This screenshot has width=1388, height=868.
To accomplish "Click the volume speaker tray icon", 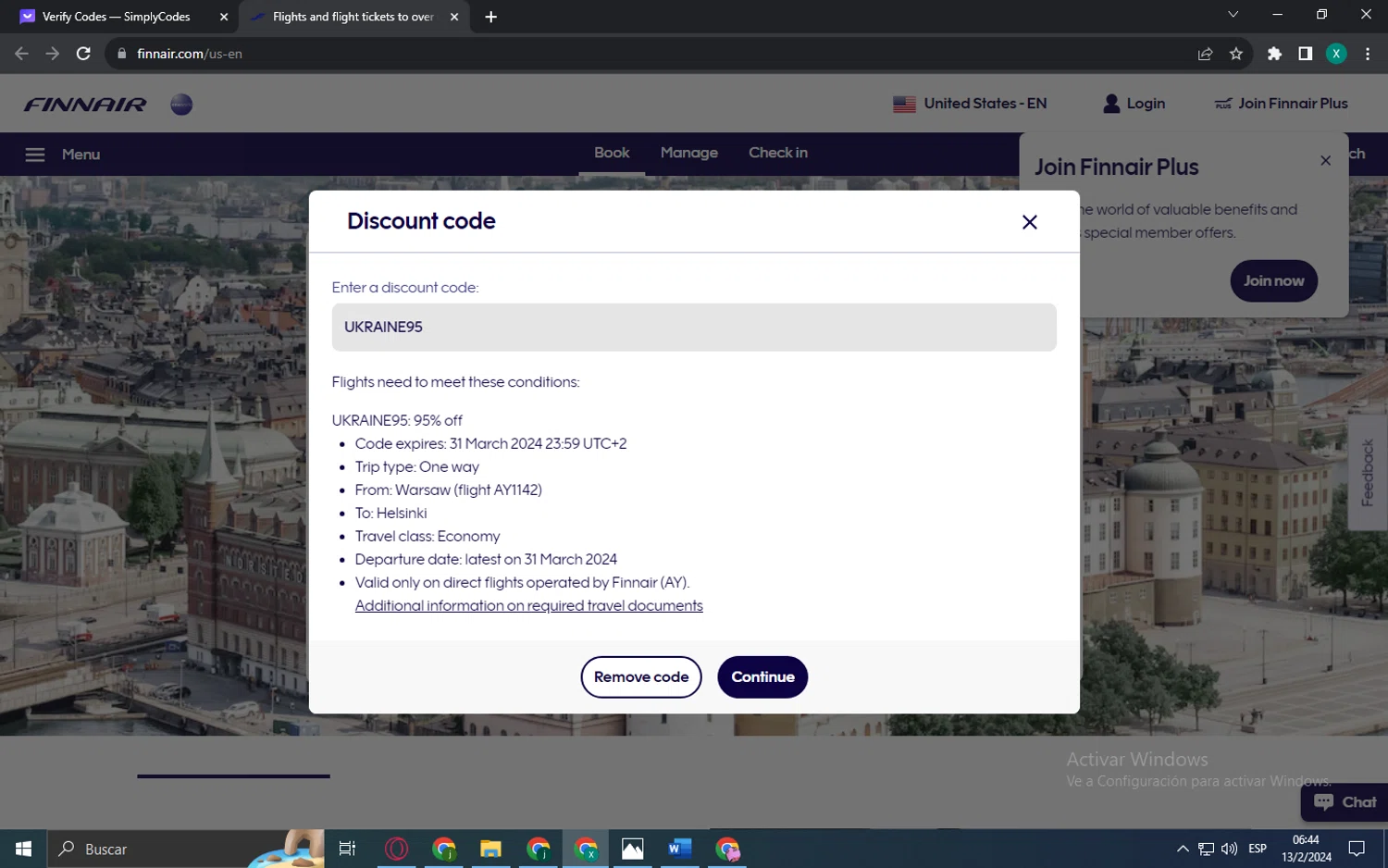I will coord(1229,849).
